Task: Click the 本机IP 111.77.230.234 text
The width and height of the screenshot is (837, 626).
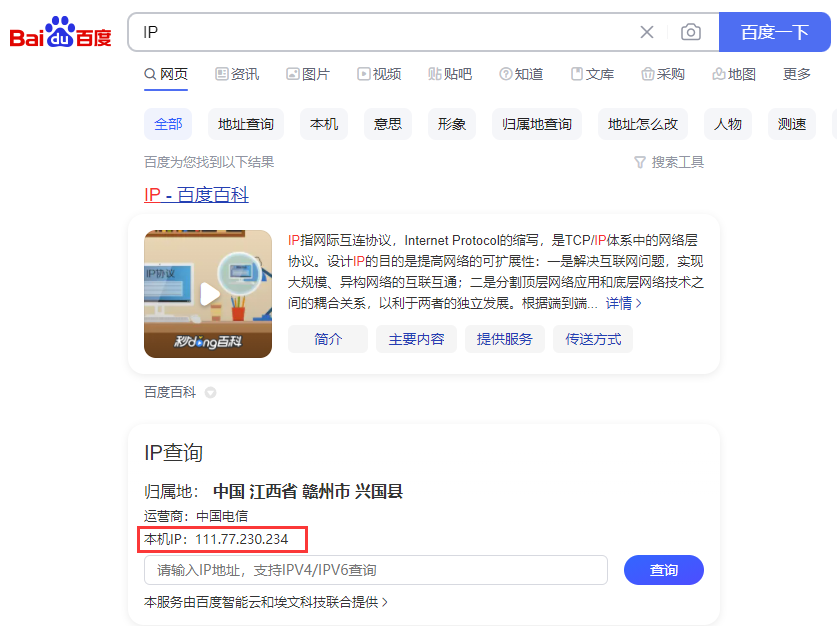Action: [216, 540]
